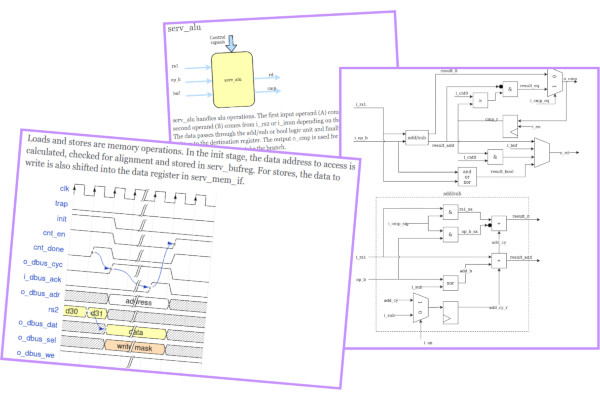Click the comparator block near i_cnt0
The height and width of the screenshot is (400, 600).
click(480, 100)
